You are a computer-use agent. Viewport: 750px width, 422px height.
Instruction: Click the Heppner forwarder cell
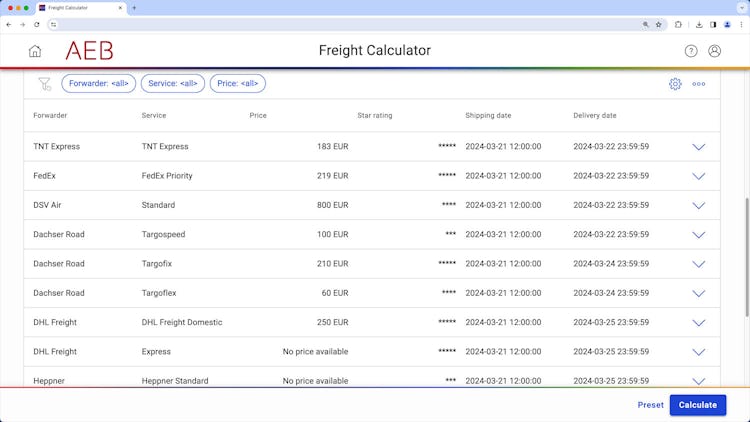pos(49,381)
